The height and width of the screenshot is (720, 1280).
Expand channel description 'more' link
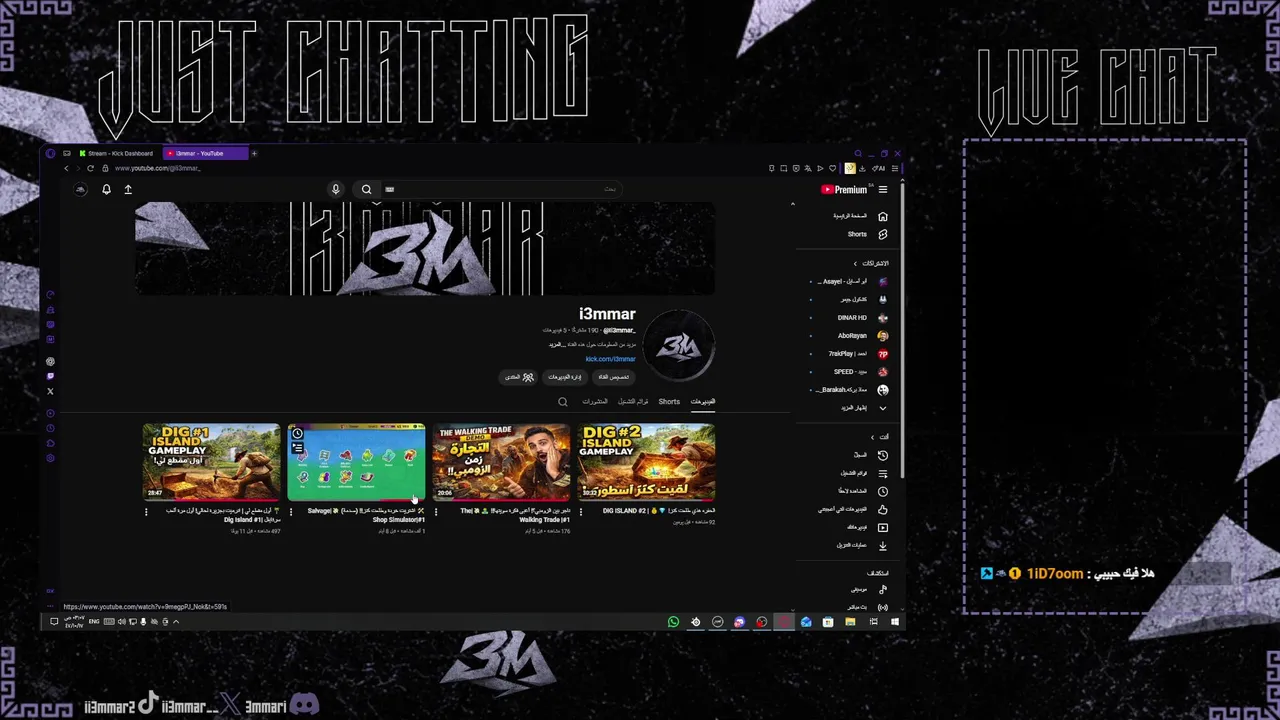(556, 344)
